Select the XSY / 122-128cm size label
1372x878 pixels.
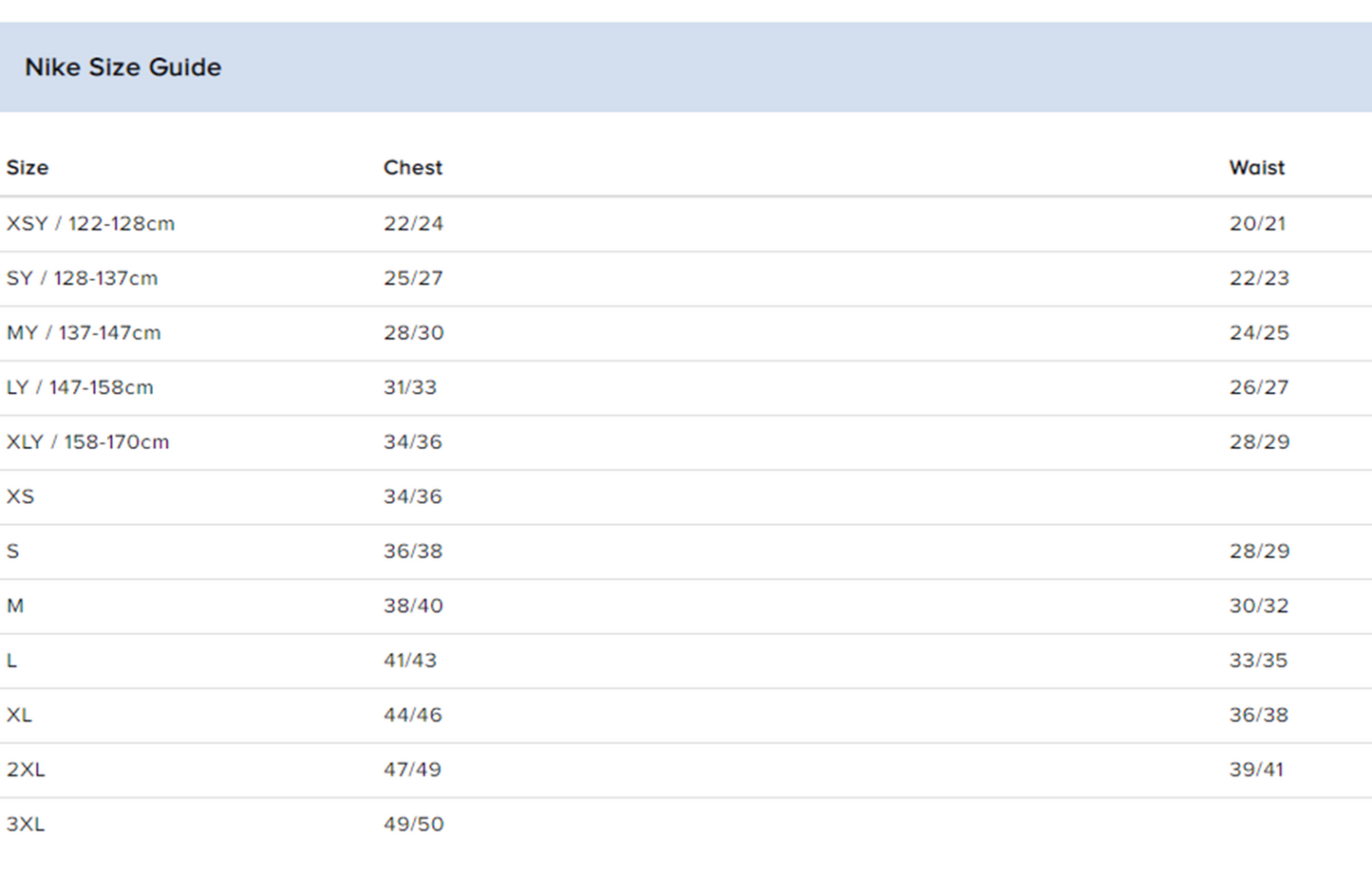(x=90, y=224)
